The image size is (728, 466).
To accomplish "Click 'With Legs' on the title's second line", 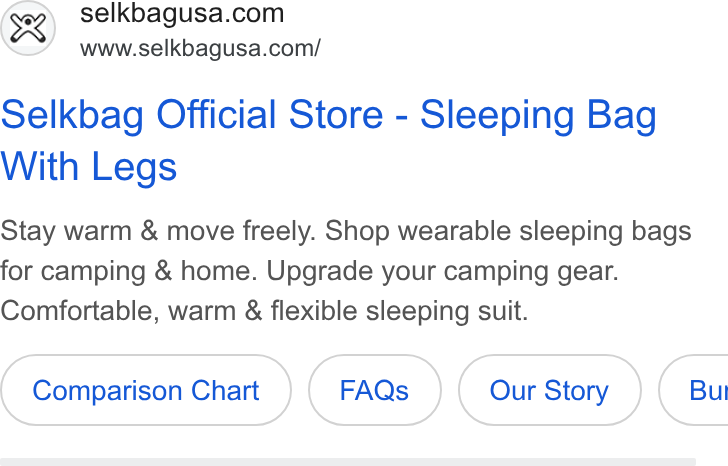I will pyautogui.click(x=89, y=167).
